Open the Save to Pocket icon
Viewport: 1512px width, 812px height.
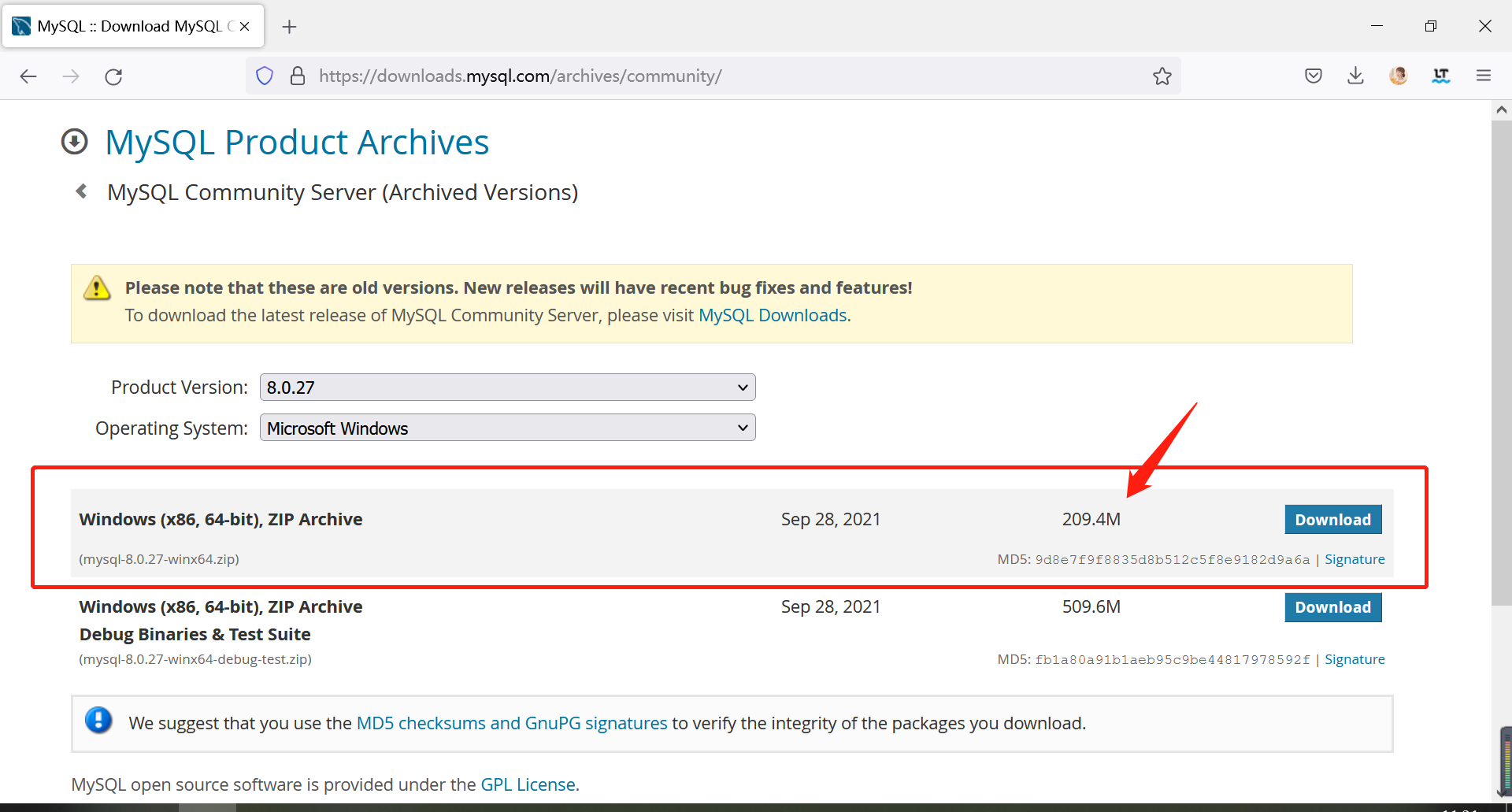point(1313,76)
